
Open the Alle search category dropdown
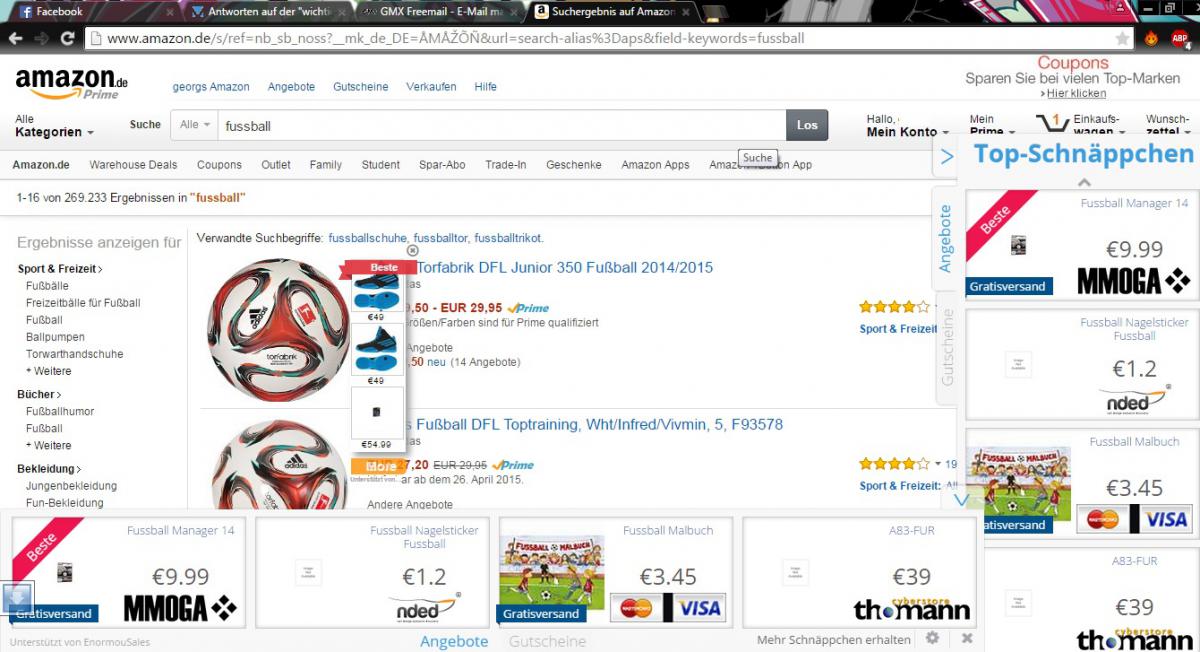coord(195,125)
